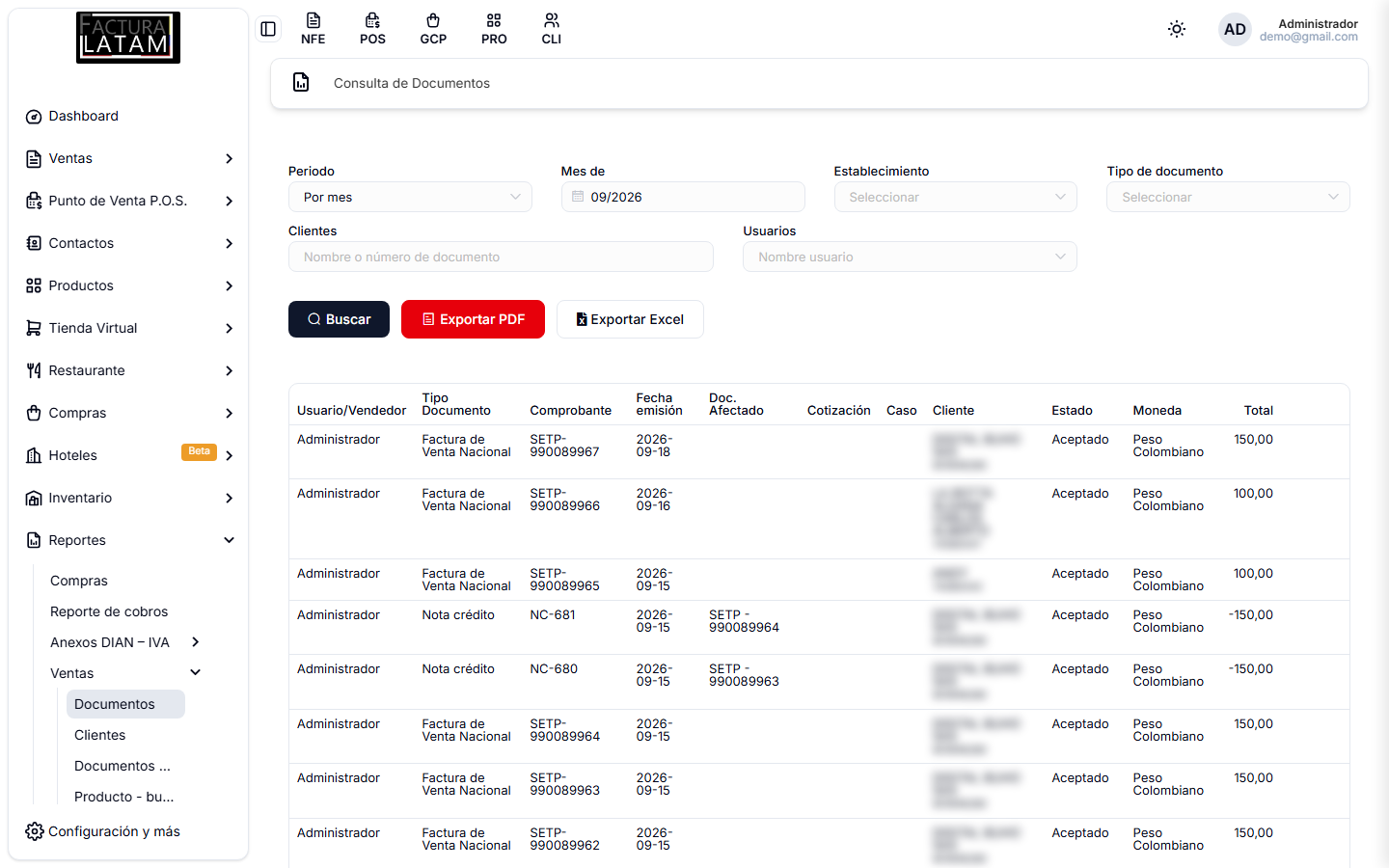
Task: Click the NC-681 comprobante cell
Action: [x=553, y=615]
